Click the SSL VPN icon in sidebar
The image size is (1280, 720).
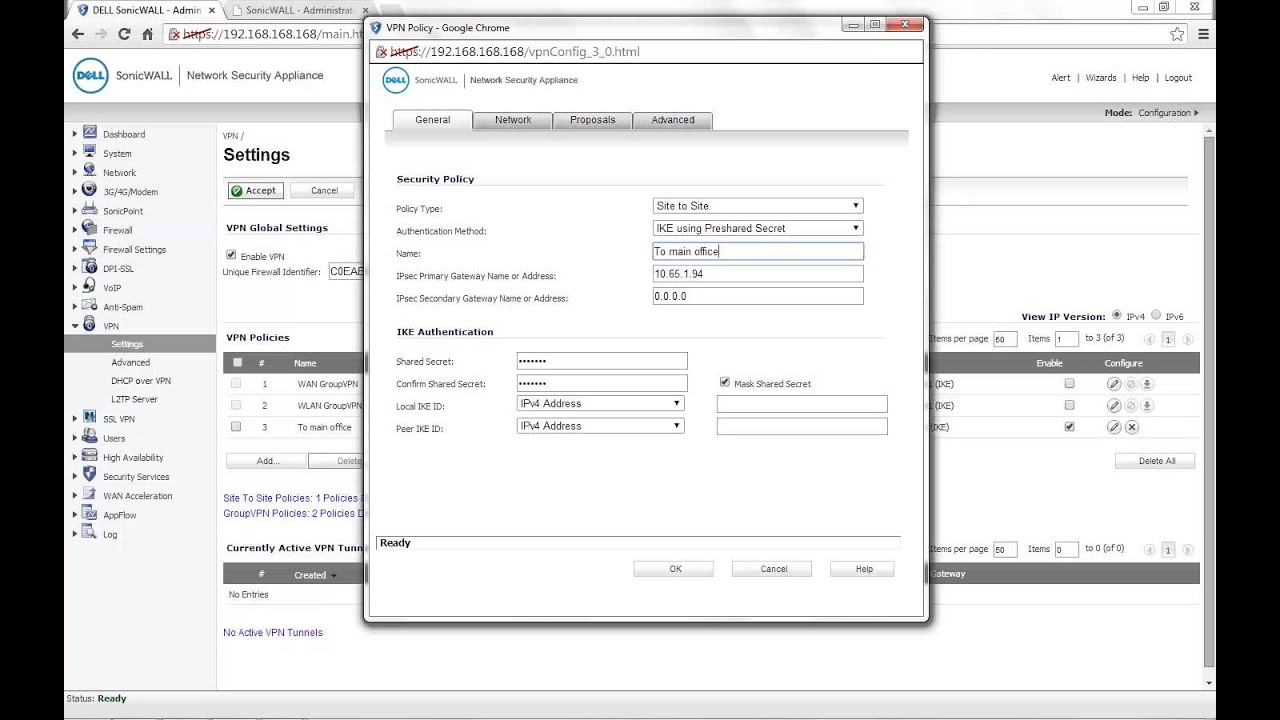point(90,418)
